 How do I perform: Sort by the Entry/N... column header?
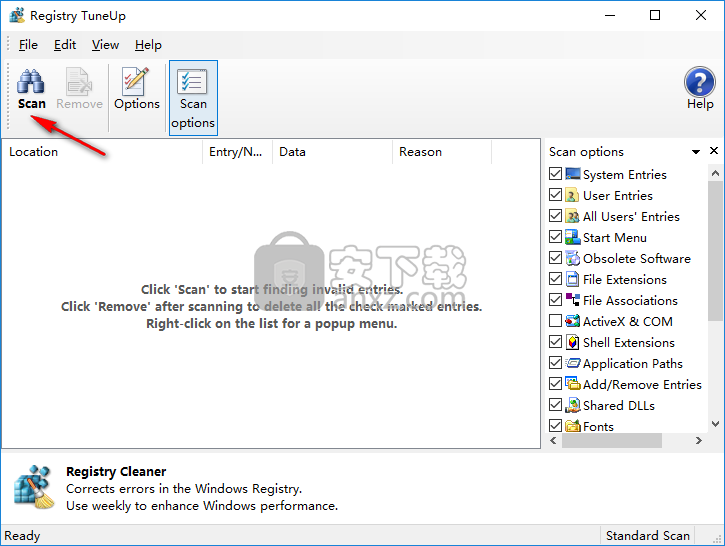[x=238, y=152]
